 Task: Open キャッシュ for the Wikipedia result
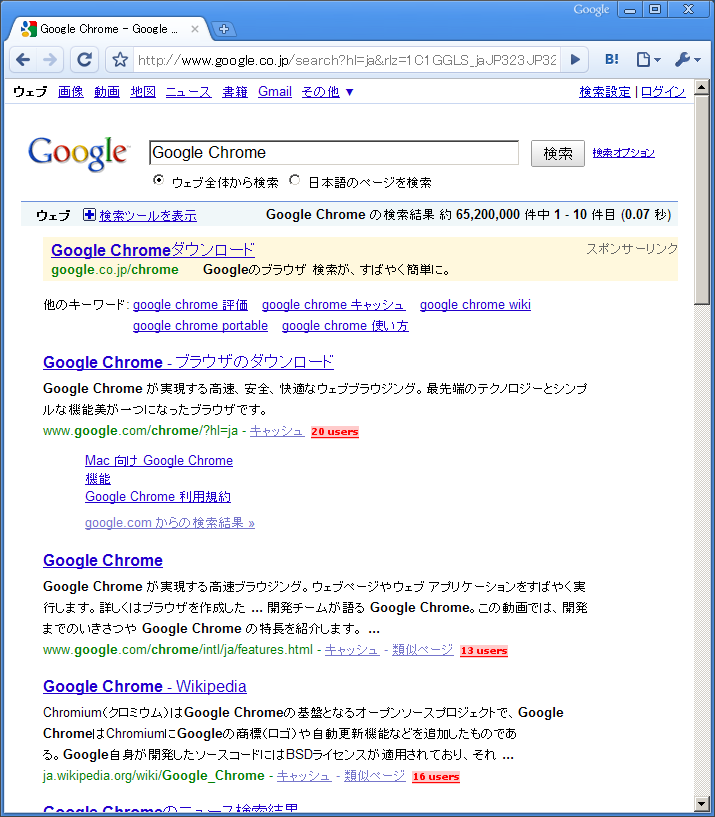tap(304, 776)
